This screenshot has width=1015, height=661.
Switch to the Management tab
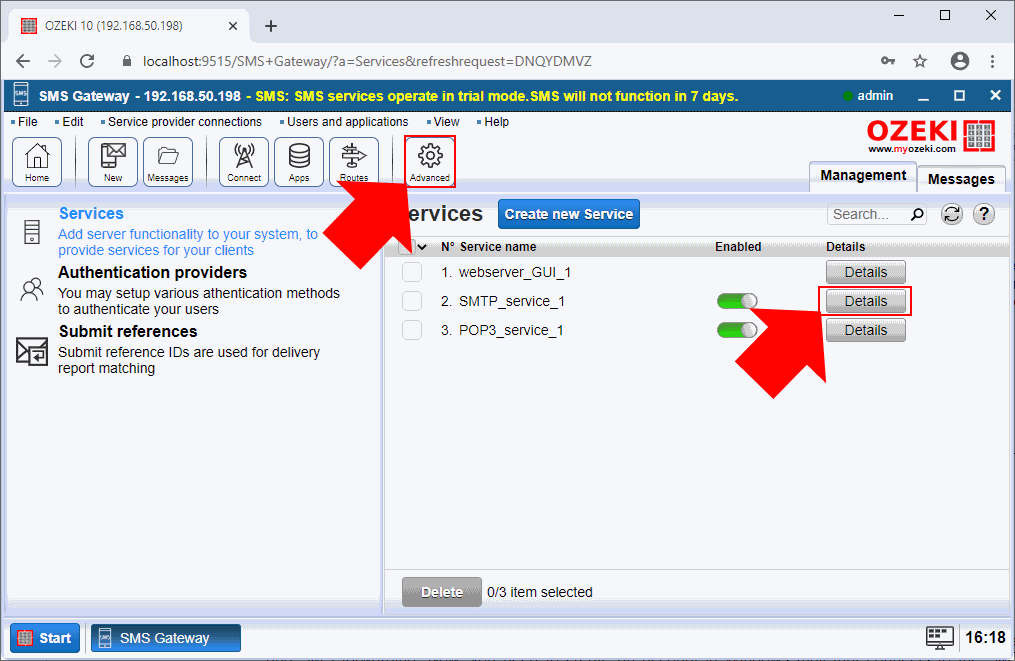[863, 176]
